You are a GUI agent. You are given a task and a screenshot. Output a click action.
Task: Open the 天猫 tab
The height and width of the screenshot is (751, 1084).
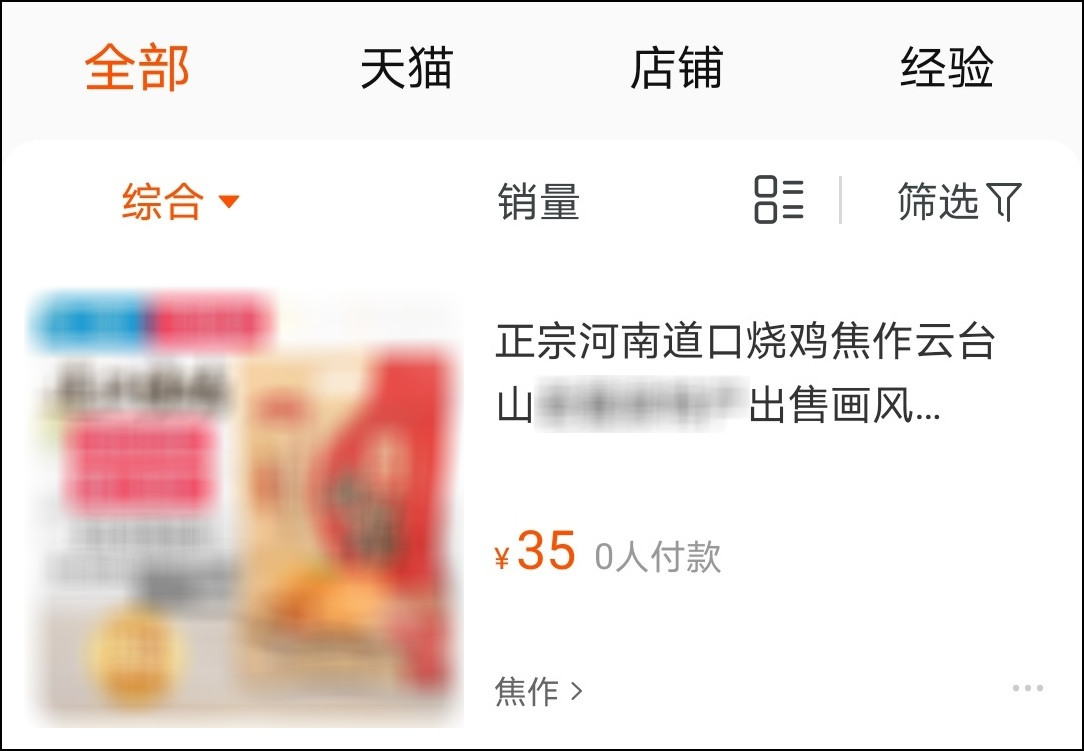tap(406, 68)
